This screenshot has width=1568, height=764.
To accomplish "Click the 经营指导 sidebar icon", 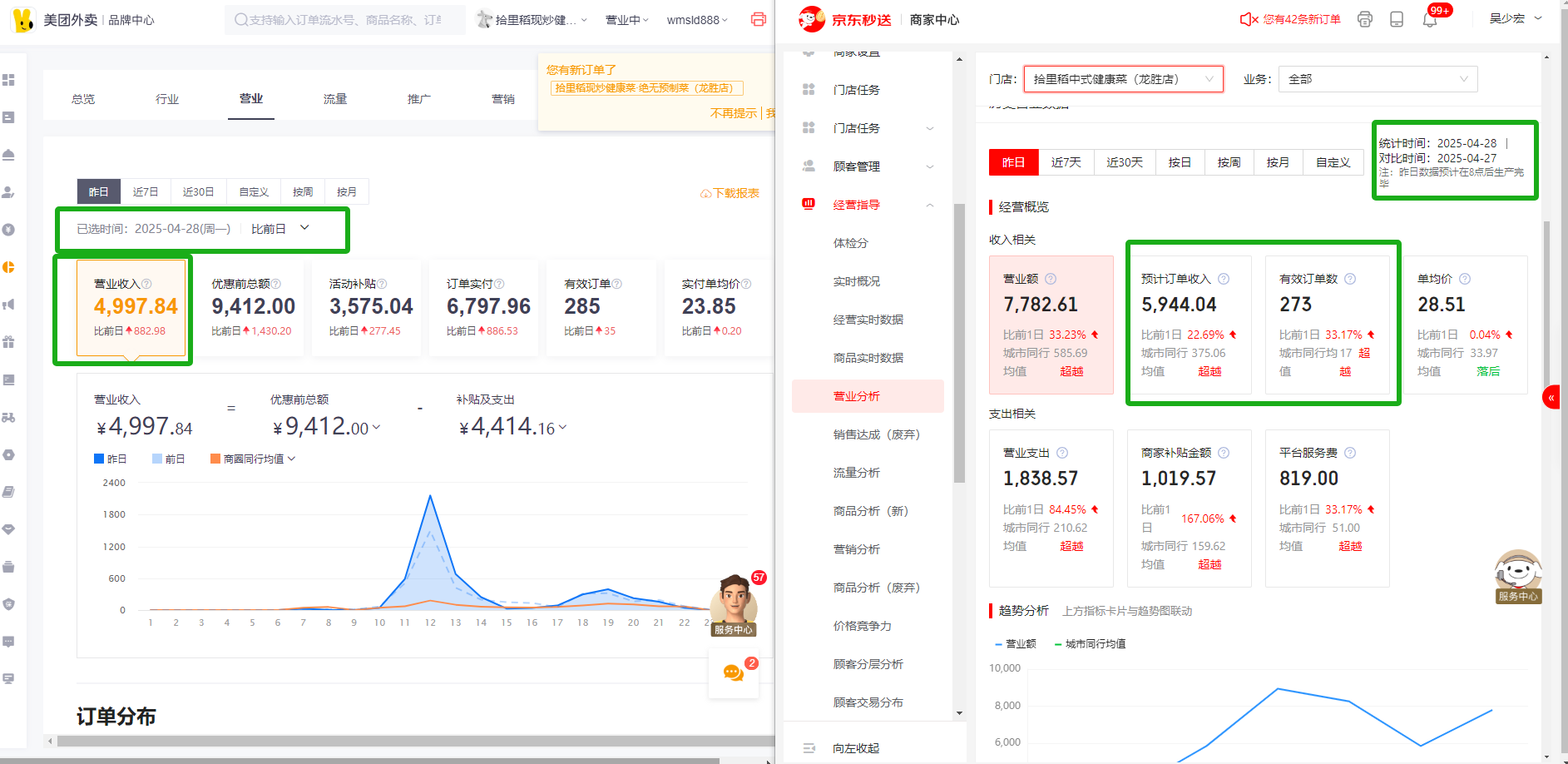I will point(808,204).
